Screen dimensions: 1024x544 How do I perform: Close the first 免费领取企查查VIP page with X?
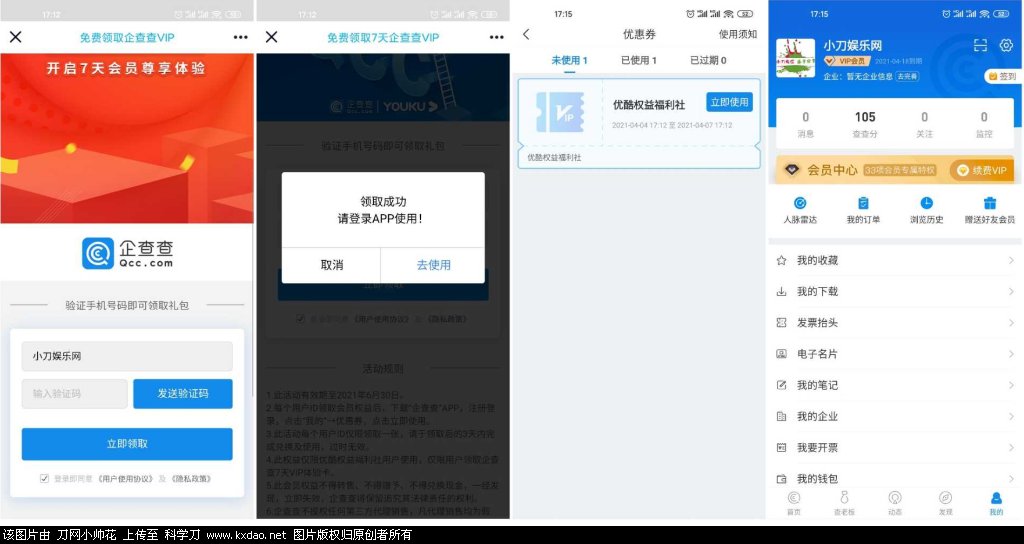[x=16, y=37]
